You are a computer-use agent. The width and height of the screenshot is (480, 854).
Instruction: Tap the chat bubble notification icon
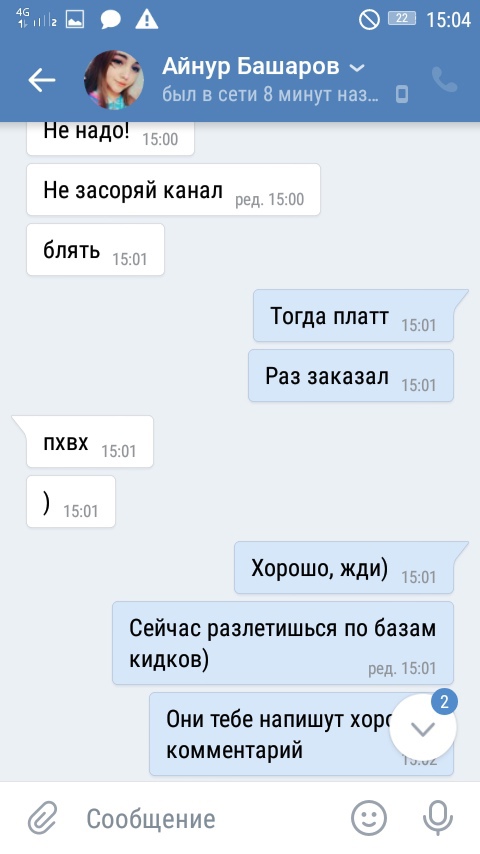(x=111, y=21)
